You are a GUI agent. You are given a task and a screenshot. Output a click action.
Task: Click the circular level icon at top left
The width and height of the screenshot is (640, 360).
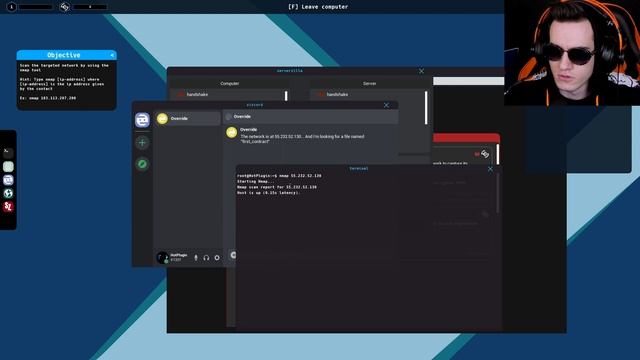point(11,7)
